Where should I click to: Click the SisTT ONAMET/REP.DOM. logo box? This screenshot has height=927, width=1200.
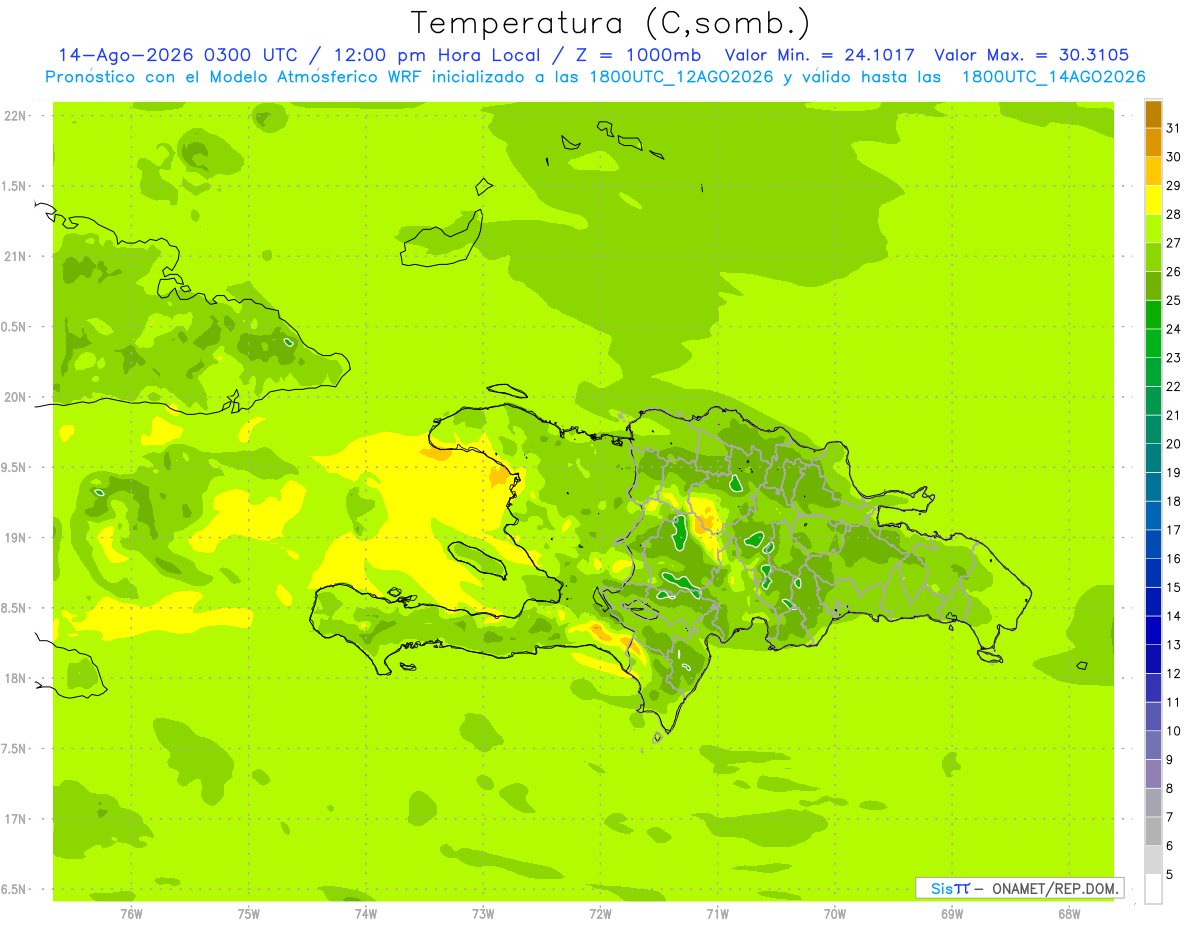[x=1019, y=888]
